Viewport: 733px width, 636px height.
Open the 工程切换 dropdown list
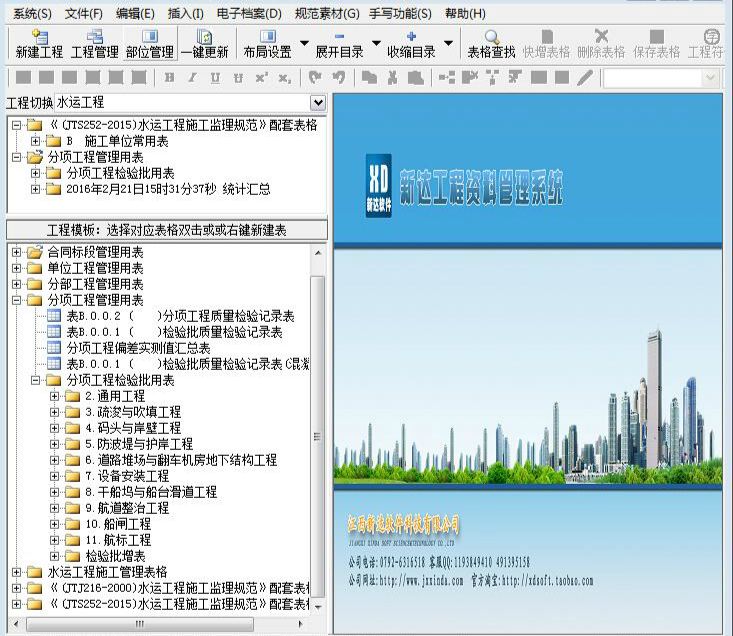(318, 102)
